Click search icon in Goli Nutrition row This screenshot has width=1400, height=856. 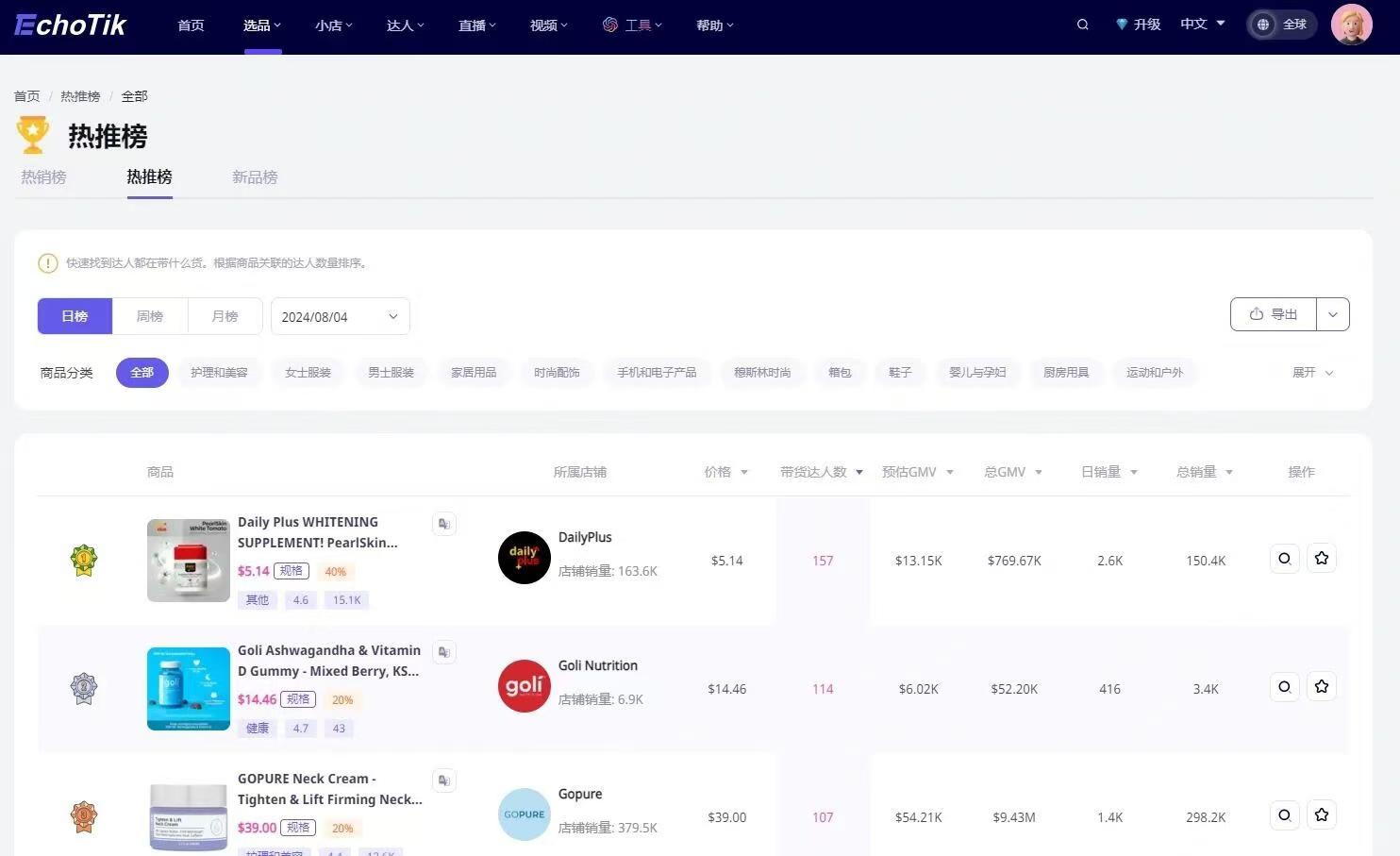(1285, 687)
